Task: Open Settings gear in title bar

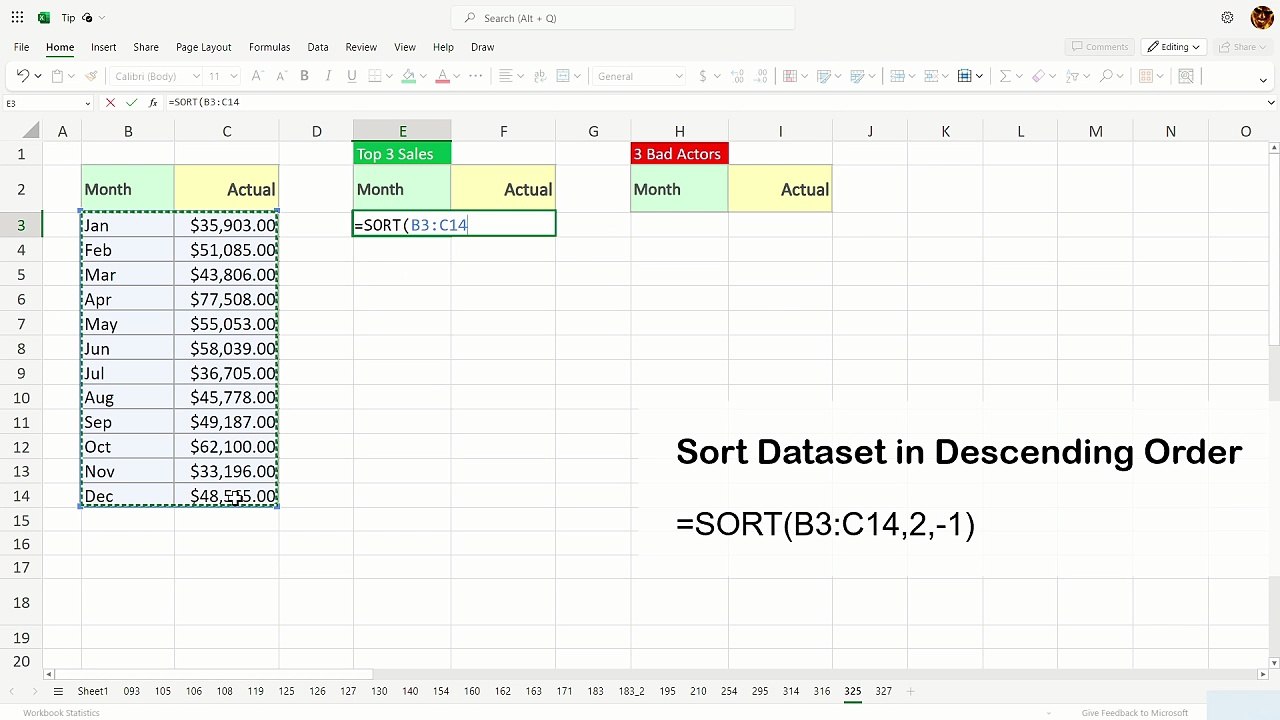Action: [1227, 18]
